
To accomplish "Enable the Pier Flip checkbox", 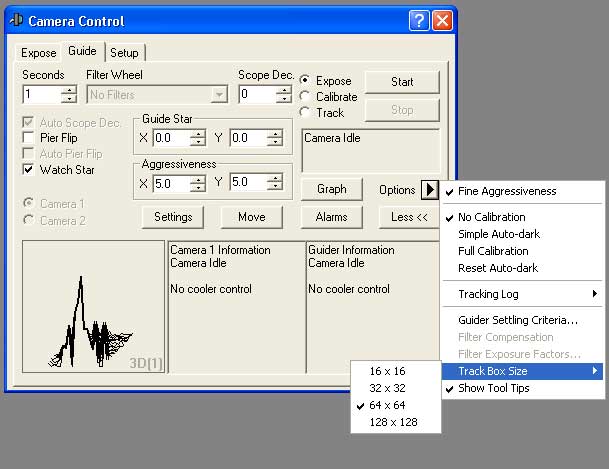I will tap(29, 138).
